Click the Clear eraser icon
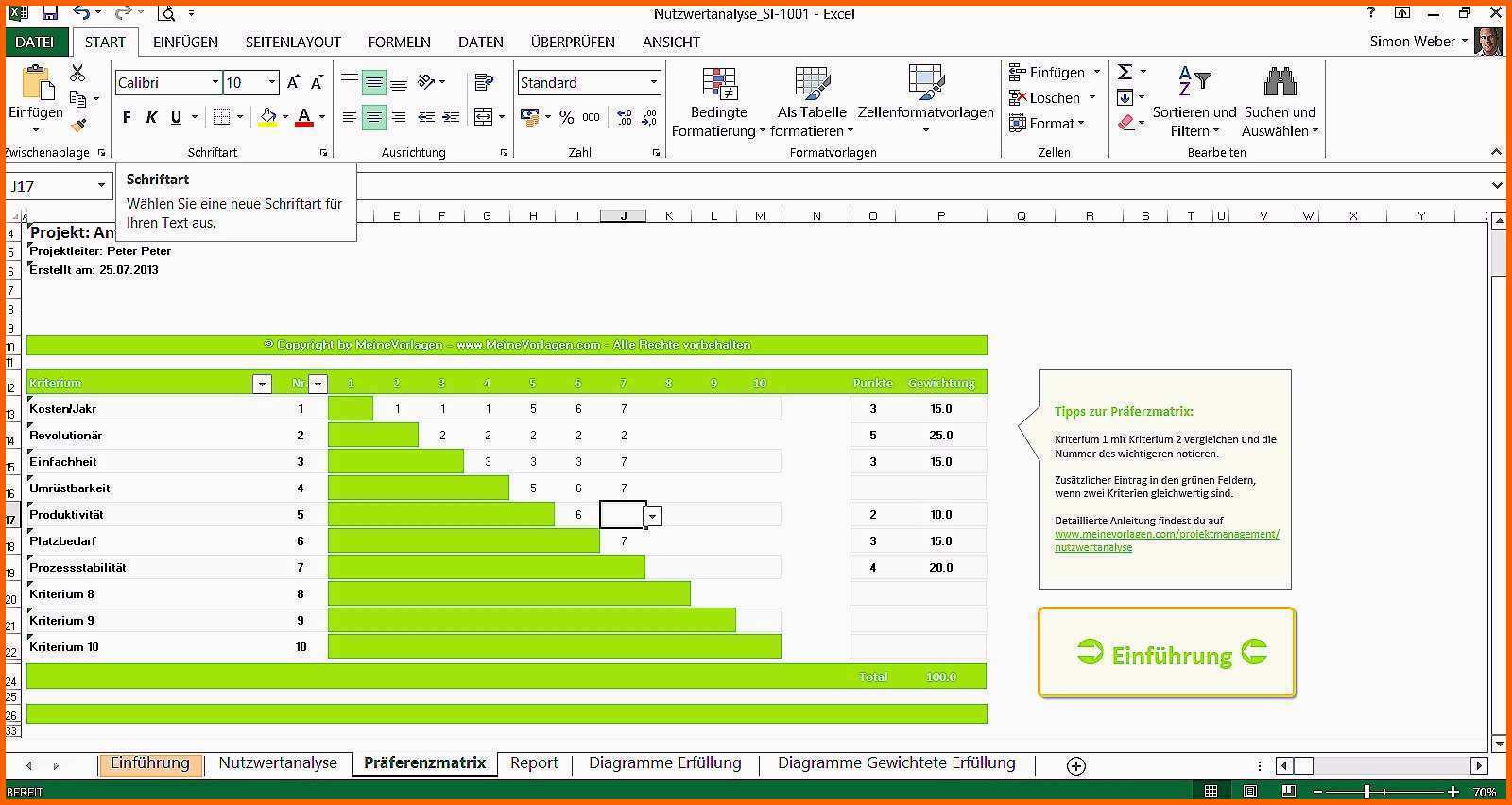The image size is (1512, 805). [x=1125, y=123]
